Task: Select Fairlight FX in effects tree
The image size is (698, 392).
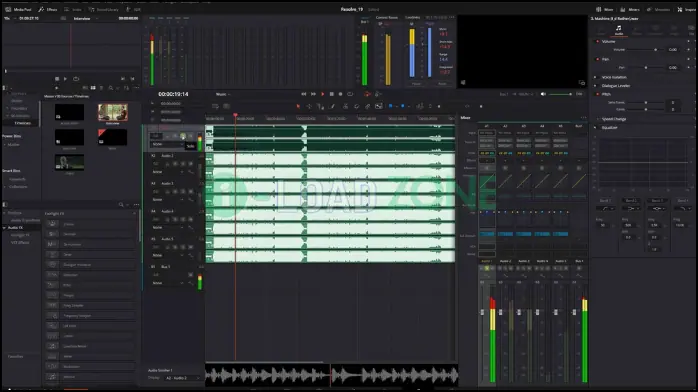Action: tap(20, 235)
